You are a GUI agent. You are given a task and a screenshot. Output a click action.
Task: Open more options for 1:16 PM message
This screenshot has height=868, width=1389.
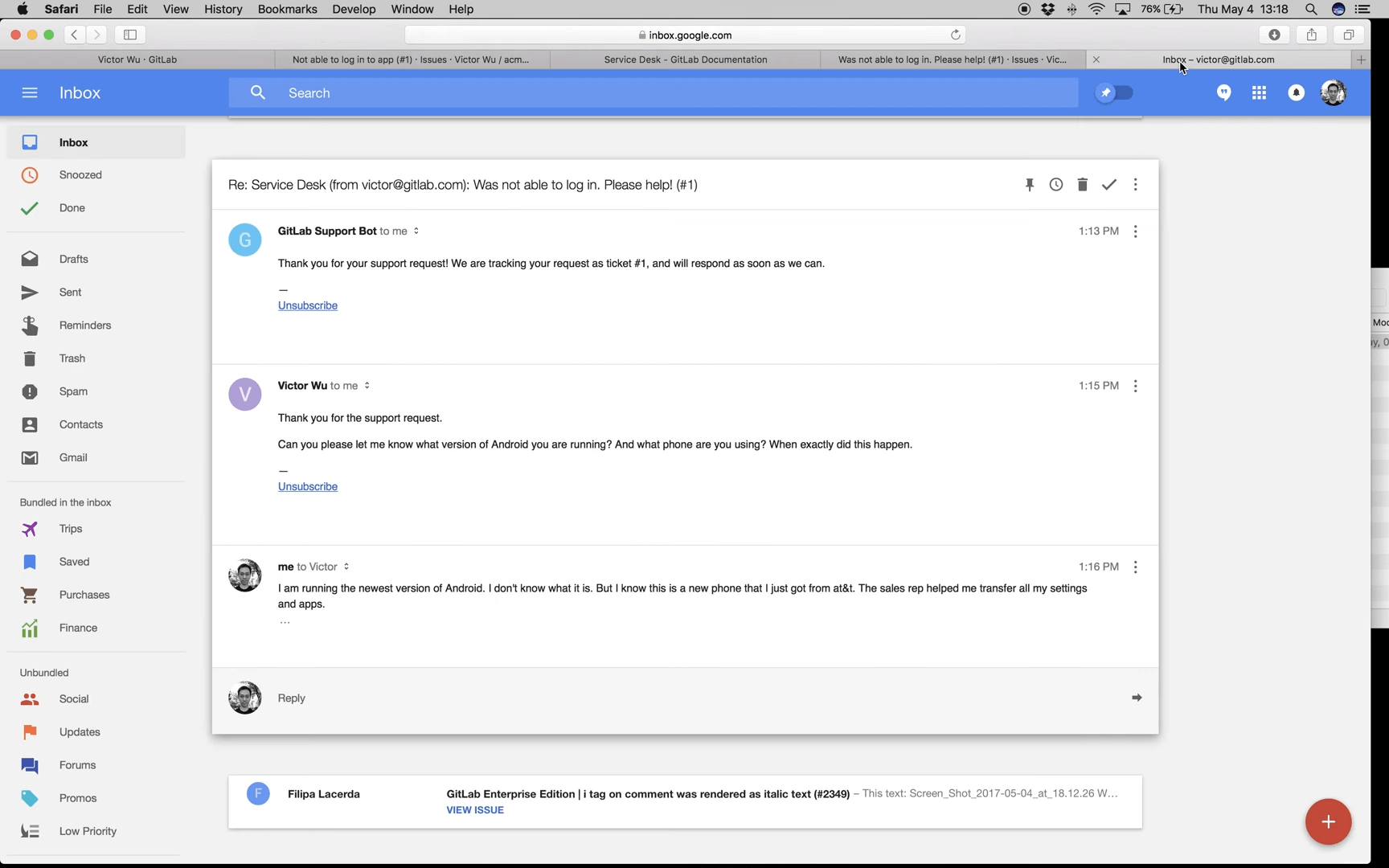(x=1136, y=567)
